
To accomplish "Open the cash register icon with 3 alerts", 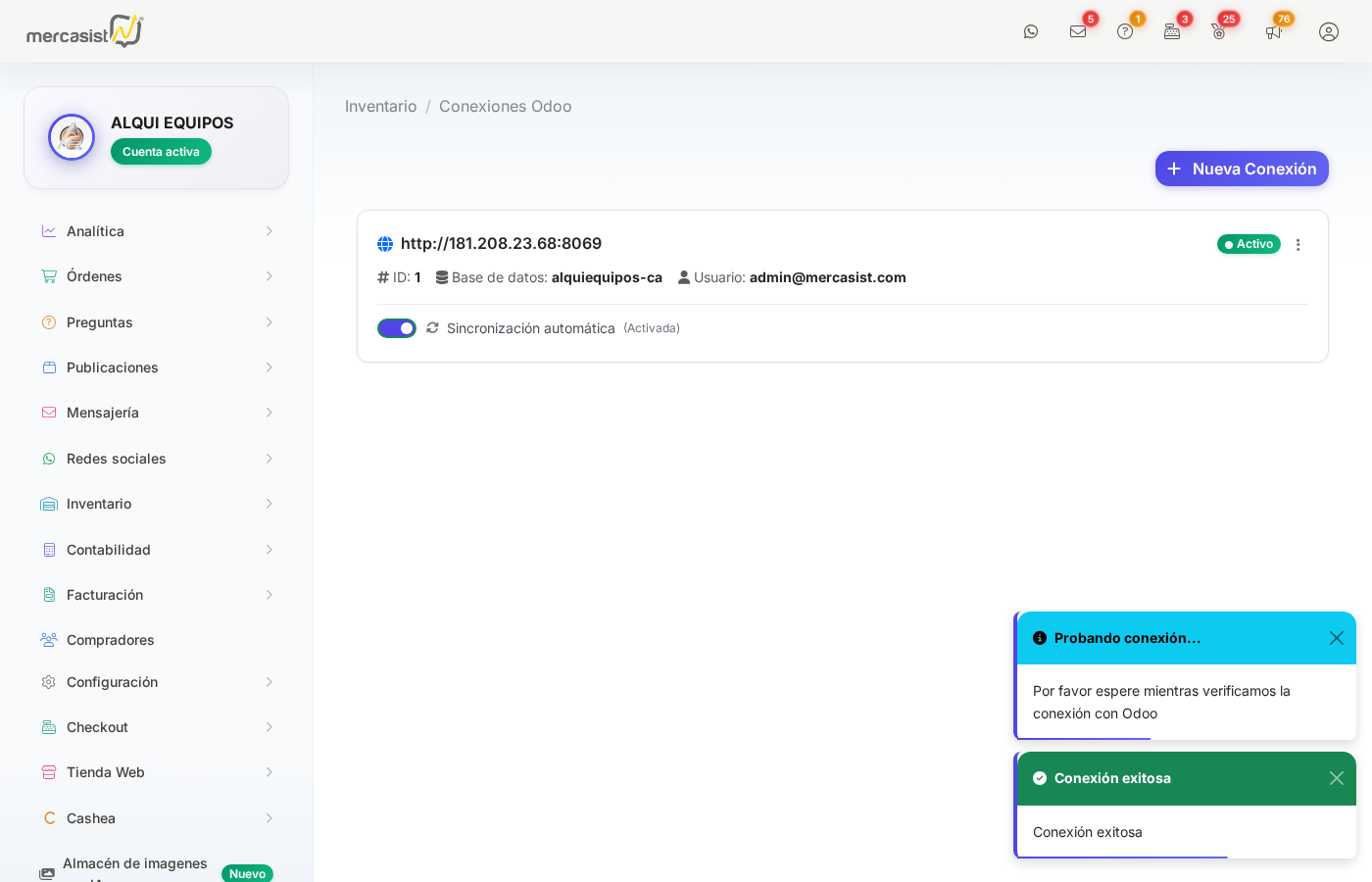I will tap(1172, 31).
